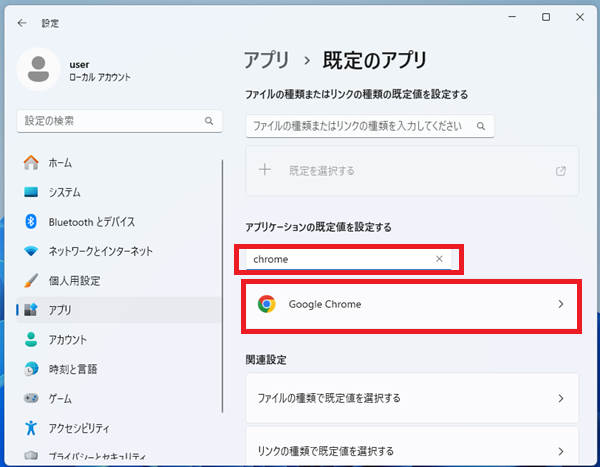Click the personalization paintbrush icon
This screenshot has height=467, width=600.
(x=31, y=281)
